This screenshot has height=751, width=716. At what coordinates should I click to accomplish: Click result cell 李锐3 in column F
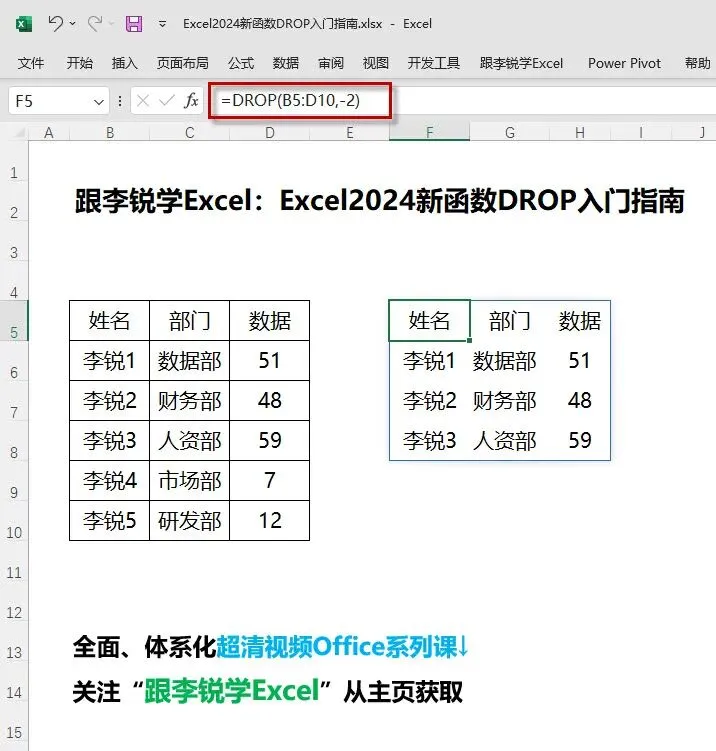430,441
